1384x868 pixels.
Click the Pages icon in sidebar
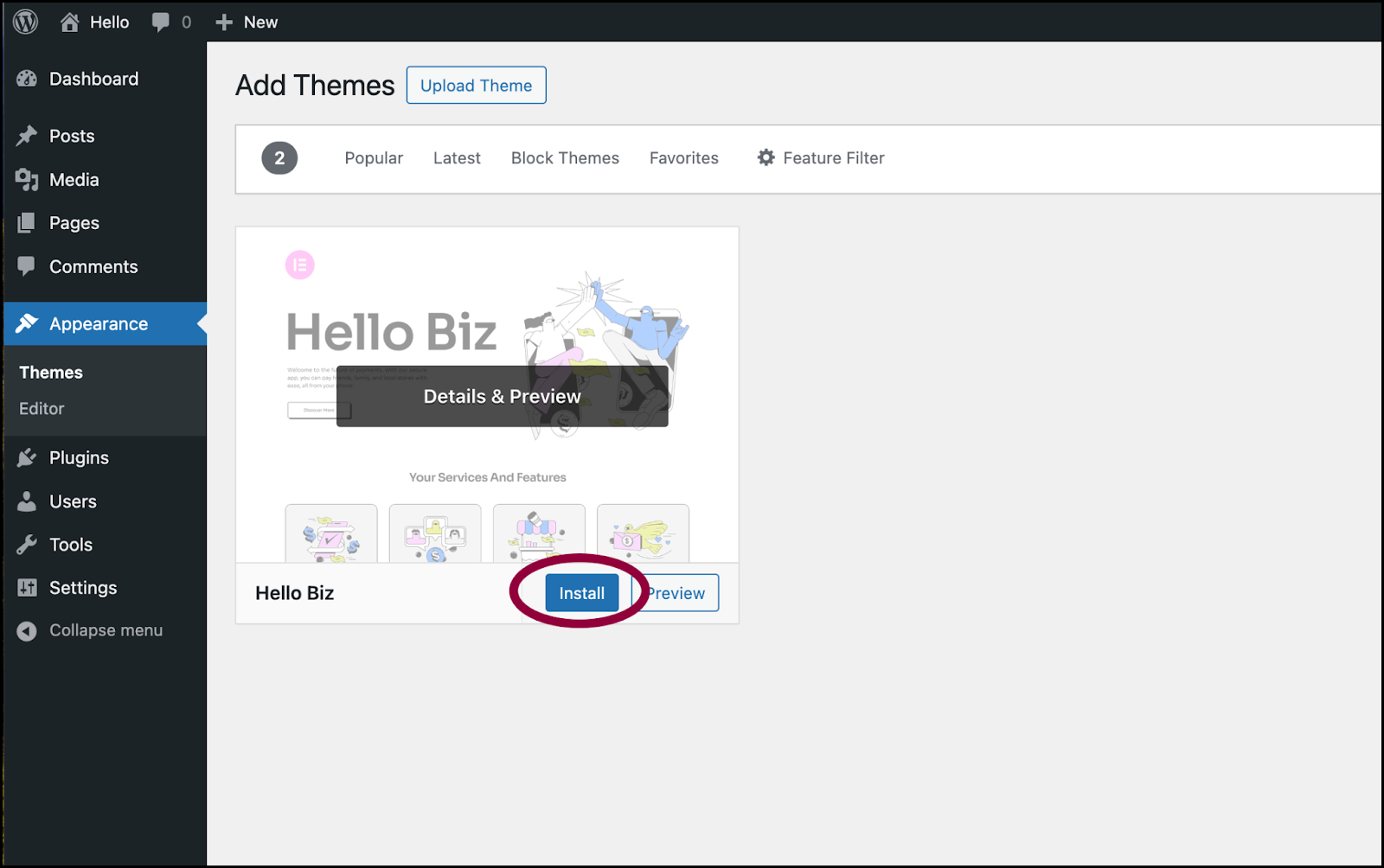(27, 223)
